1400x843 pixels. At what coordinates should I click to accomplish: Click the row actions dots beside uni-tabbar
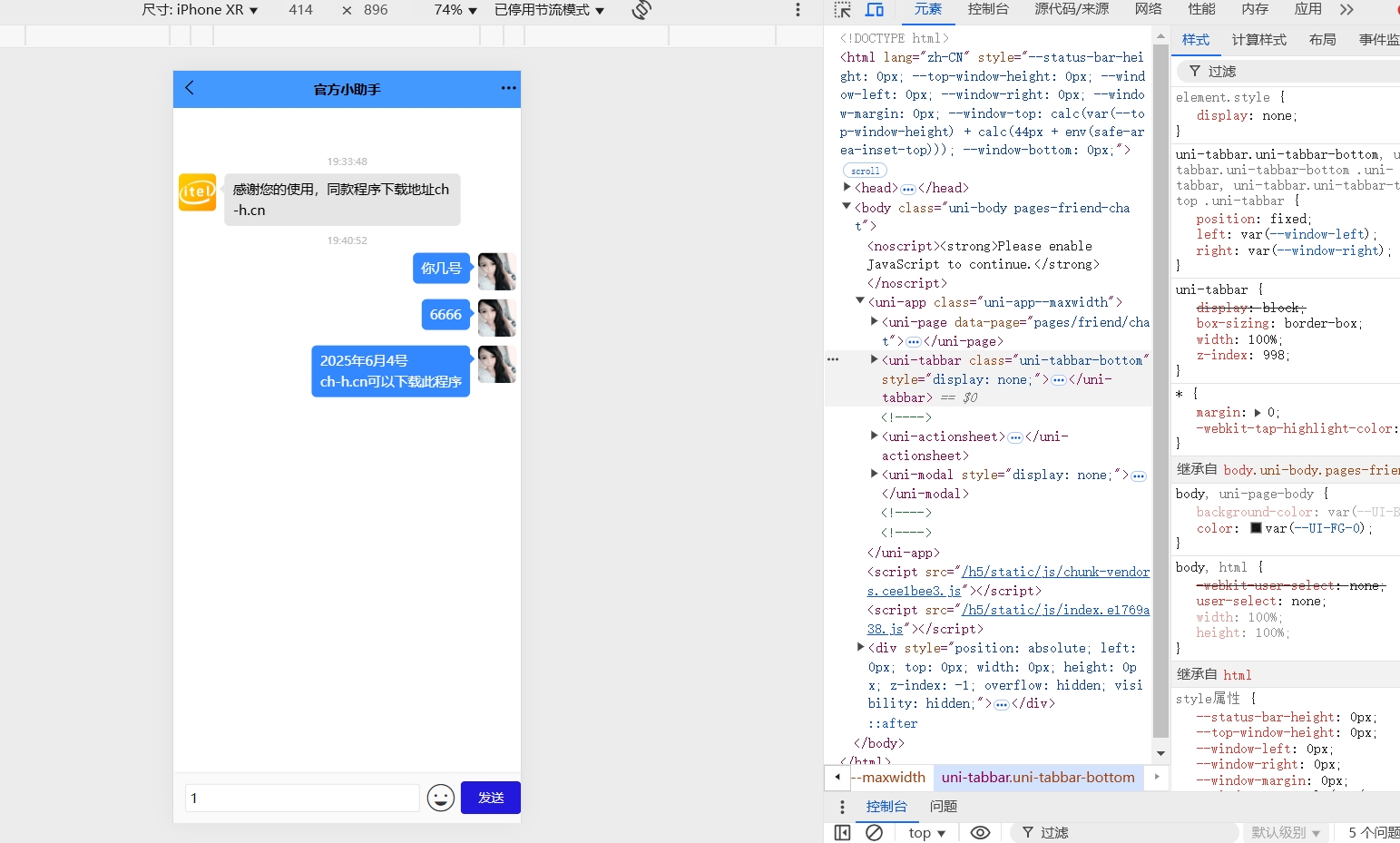click(833, 359)
